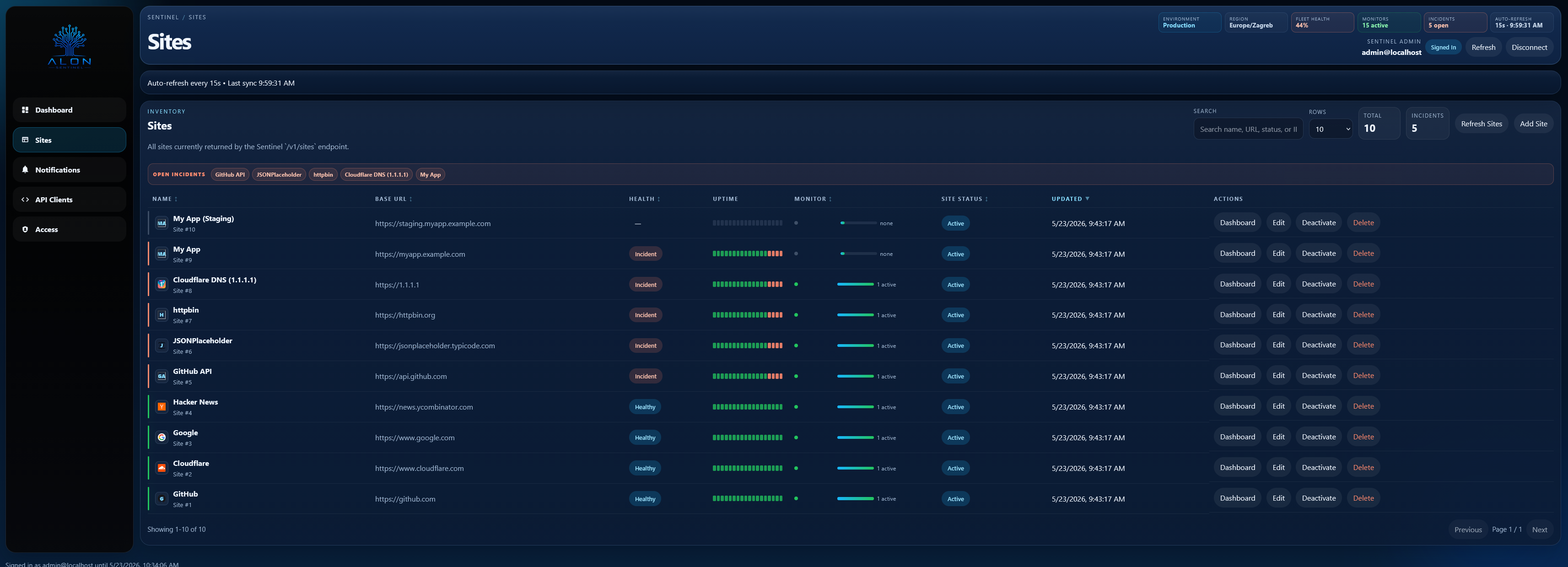The height and width of the screenshot is (567, 1568).
Task: Click the Dashboard grid icon in sidebar
Action: point(25,110)
